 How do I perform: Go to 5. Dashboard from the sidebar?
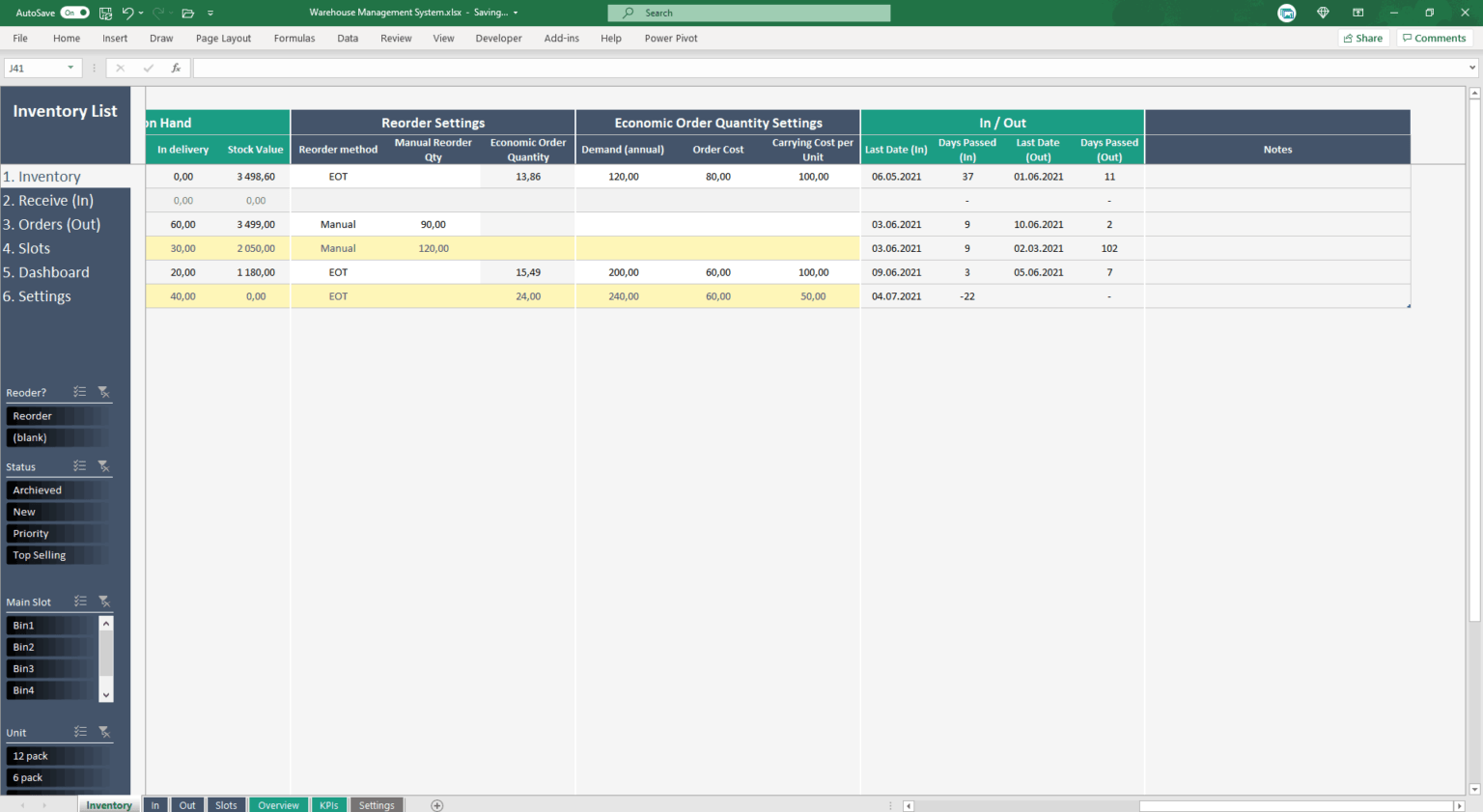tap(46, 272)
